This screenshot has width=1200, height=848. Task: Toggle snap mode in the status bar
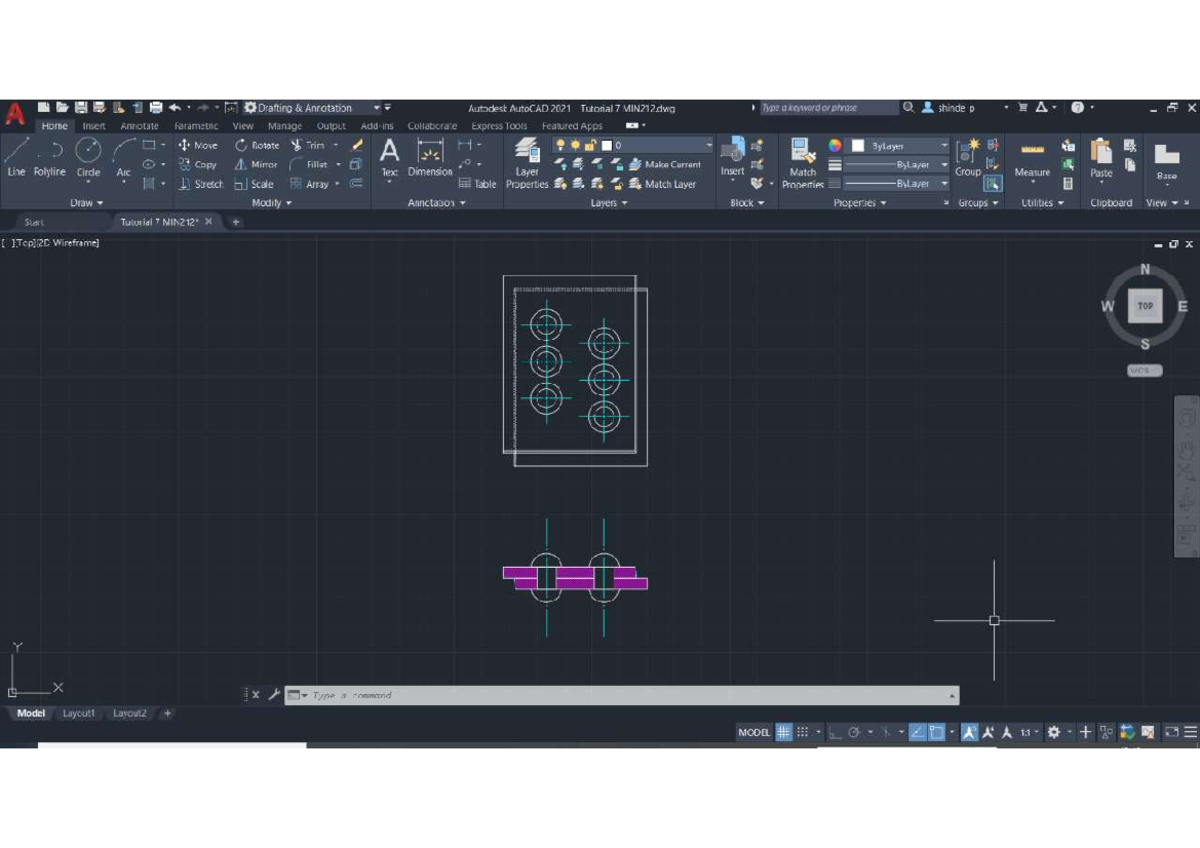[803, 732]
